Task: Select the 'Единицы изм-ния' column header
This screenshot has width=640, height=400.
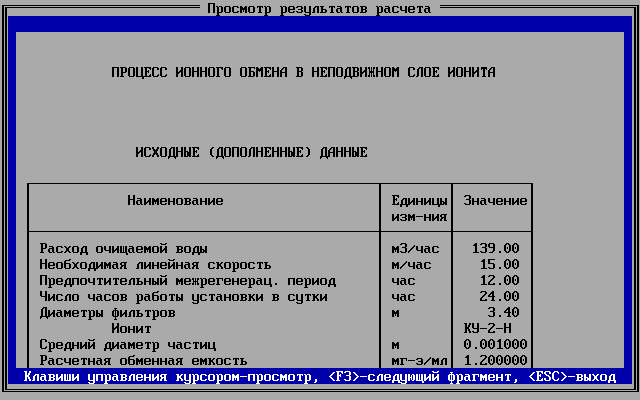Action: click(416, 209)
